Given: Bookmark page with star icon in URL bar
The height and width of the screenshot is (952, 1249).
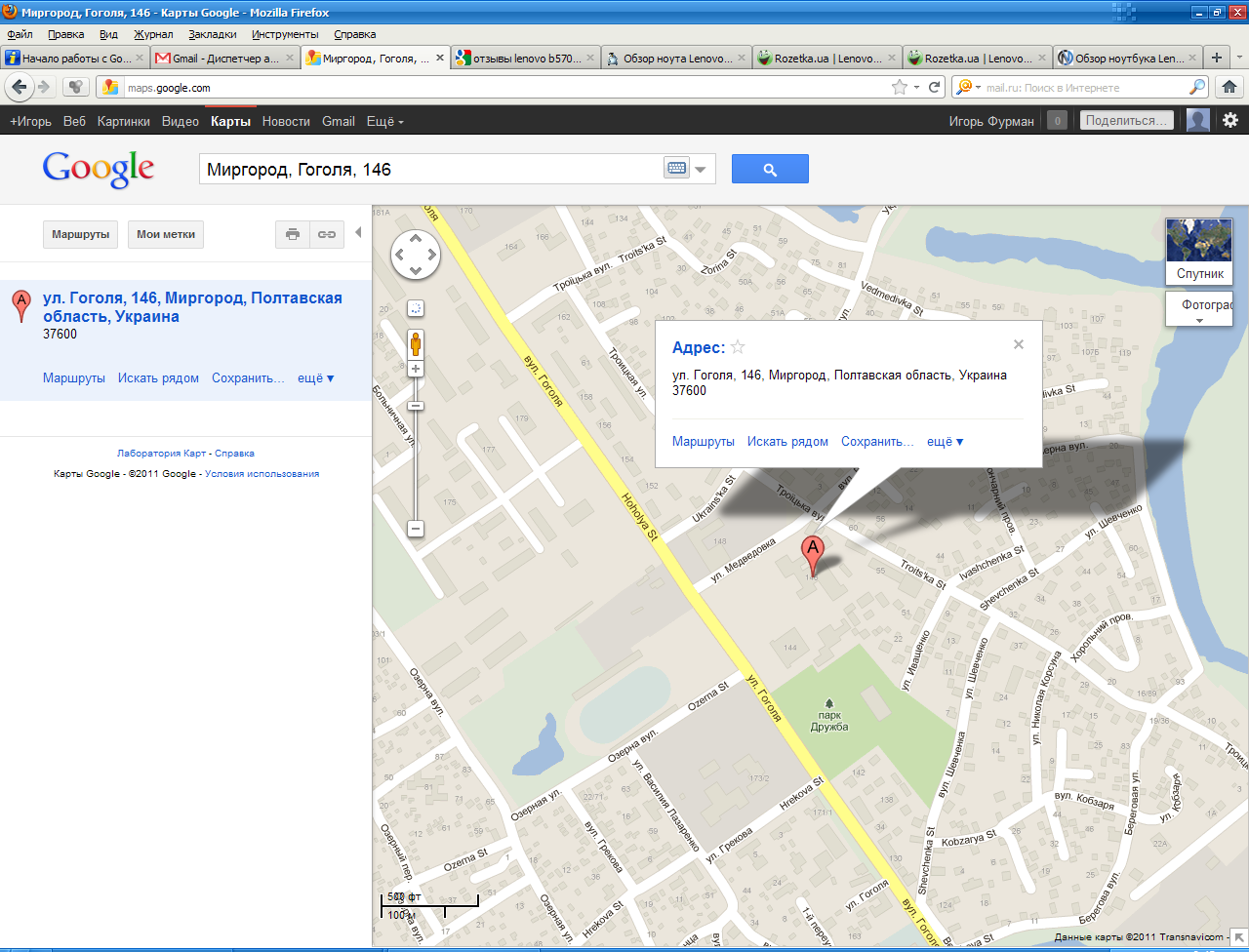Looking at the screenshot, I should [899, 87].
